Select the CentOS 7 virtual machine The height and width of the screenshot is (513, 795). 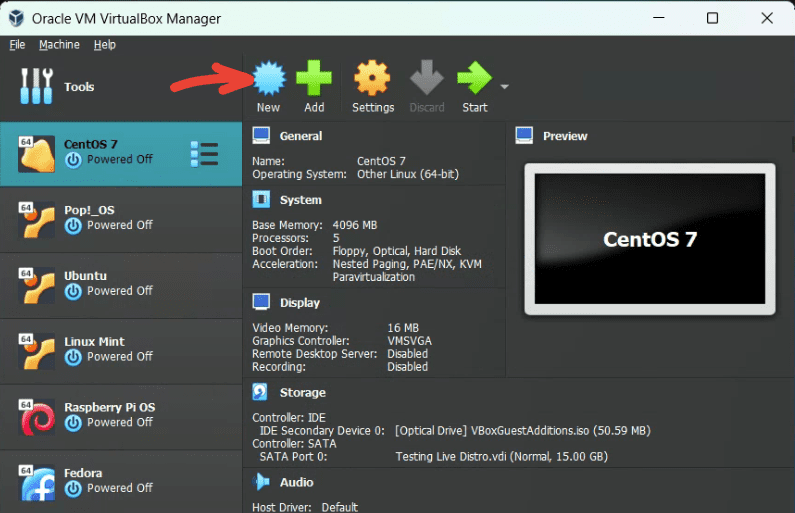pos(121,154)
